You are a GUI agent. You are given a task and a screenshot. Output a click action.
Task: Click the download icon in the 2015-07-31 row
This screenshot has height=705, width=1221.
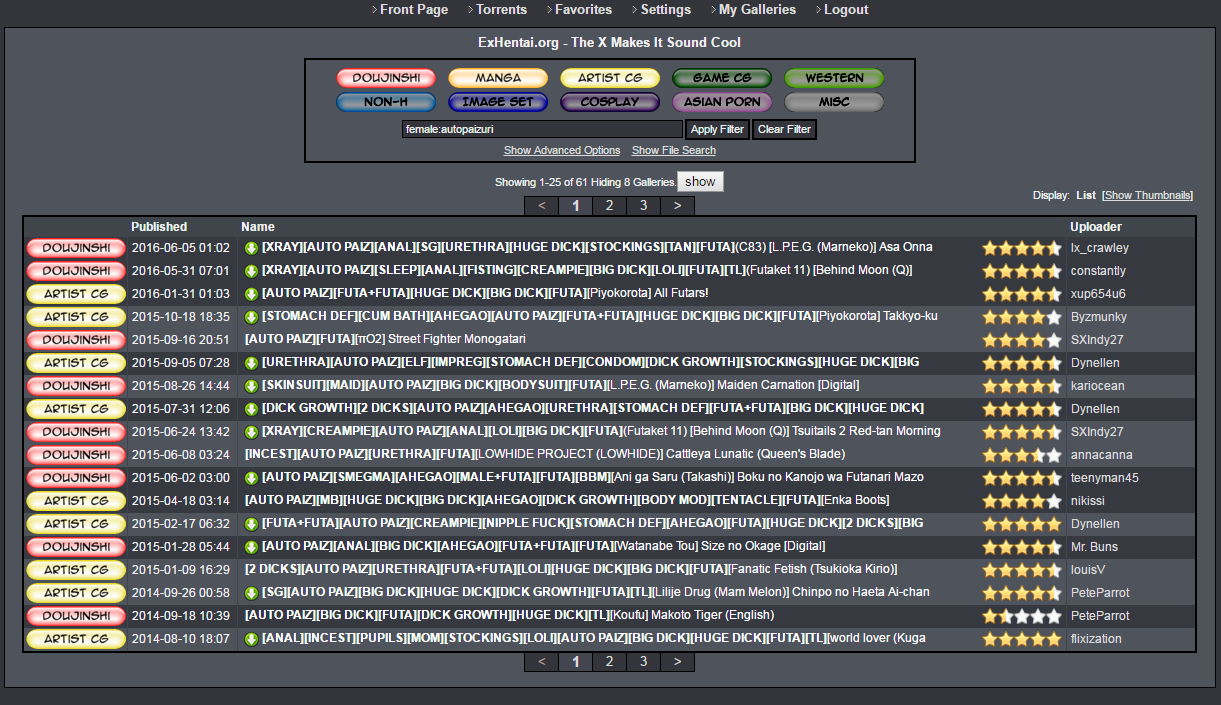[252, 409]
